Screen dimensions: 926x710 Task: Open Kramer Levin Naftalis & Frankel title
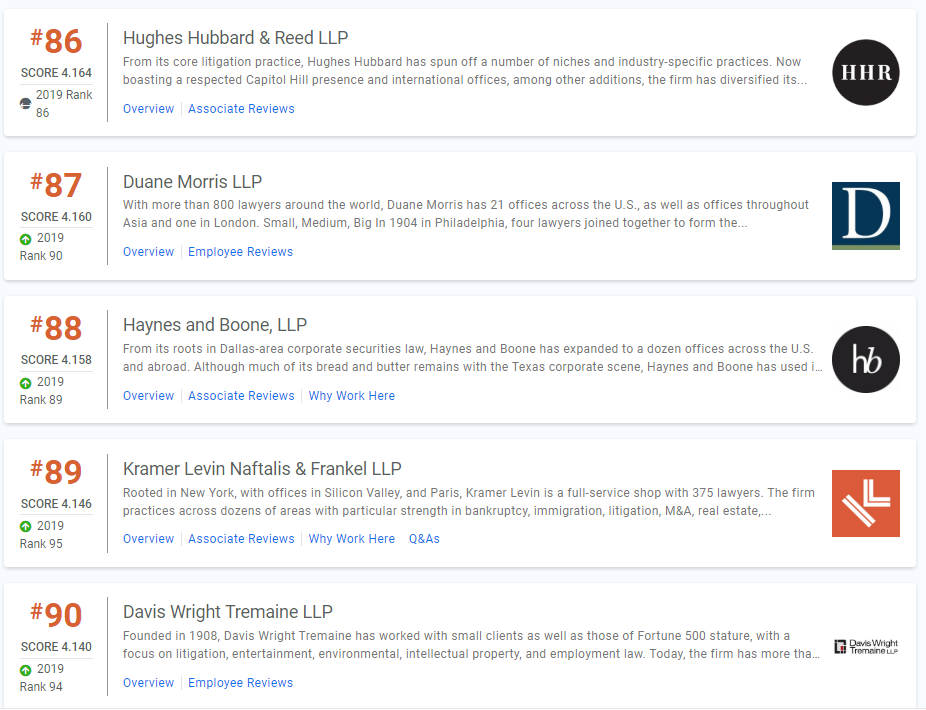(x=262, y=468)
